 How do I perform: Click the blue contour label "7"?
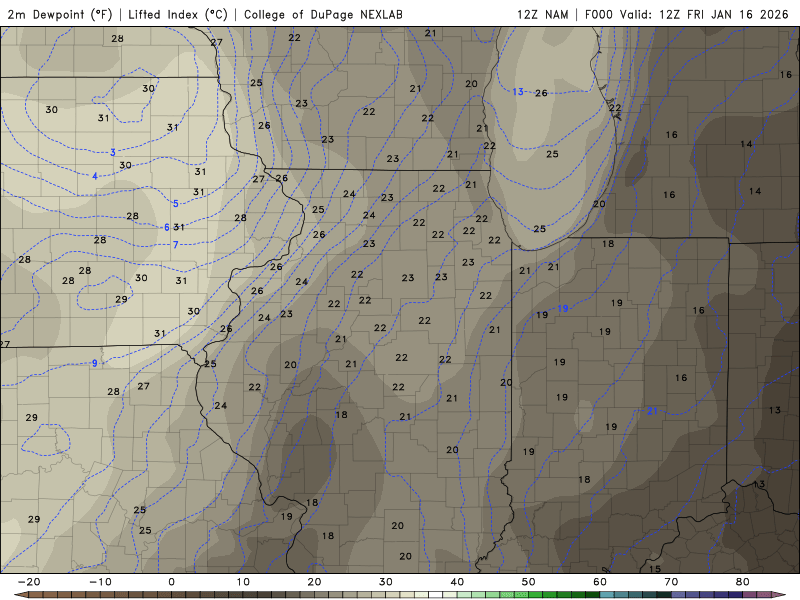(176, 244)
